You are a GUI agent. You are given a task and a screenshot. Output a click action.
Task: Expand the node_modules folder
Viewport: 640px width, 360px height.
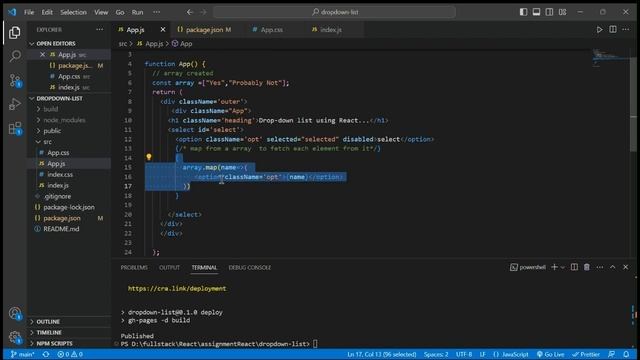tap(64, 120)
